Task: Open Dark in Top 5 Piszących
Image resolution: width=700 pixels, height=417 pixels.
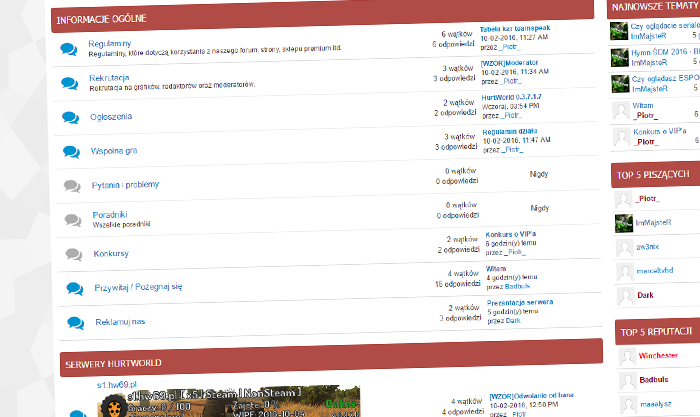Action: point(646,295)
